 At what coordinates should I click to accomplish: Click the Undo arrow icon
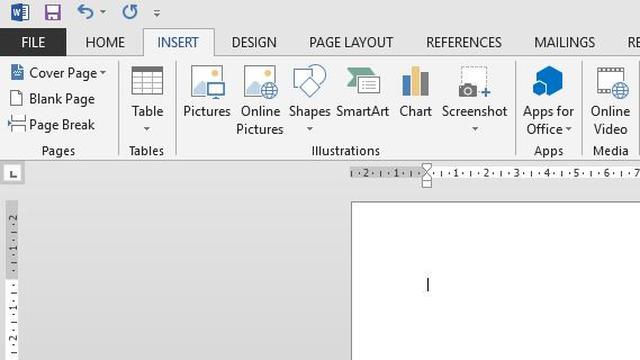(x=85, y=12)
